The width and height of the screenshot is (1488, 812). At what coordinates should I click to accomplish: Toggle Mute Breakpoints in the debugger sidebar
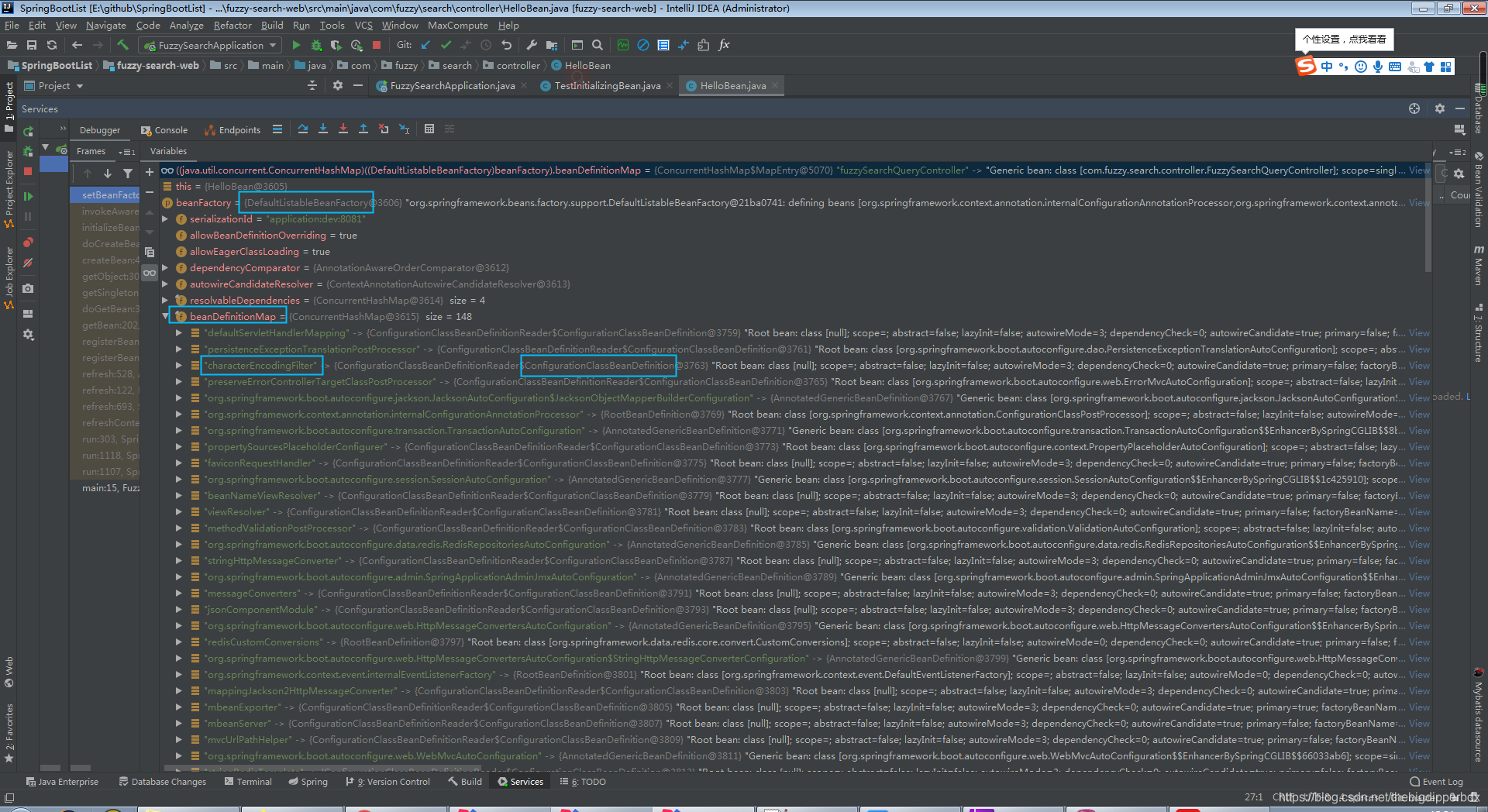[28, 263]
